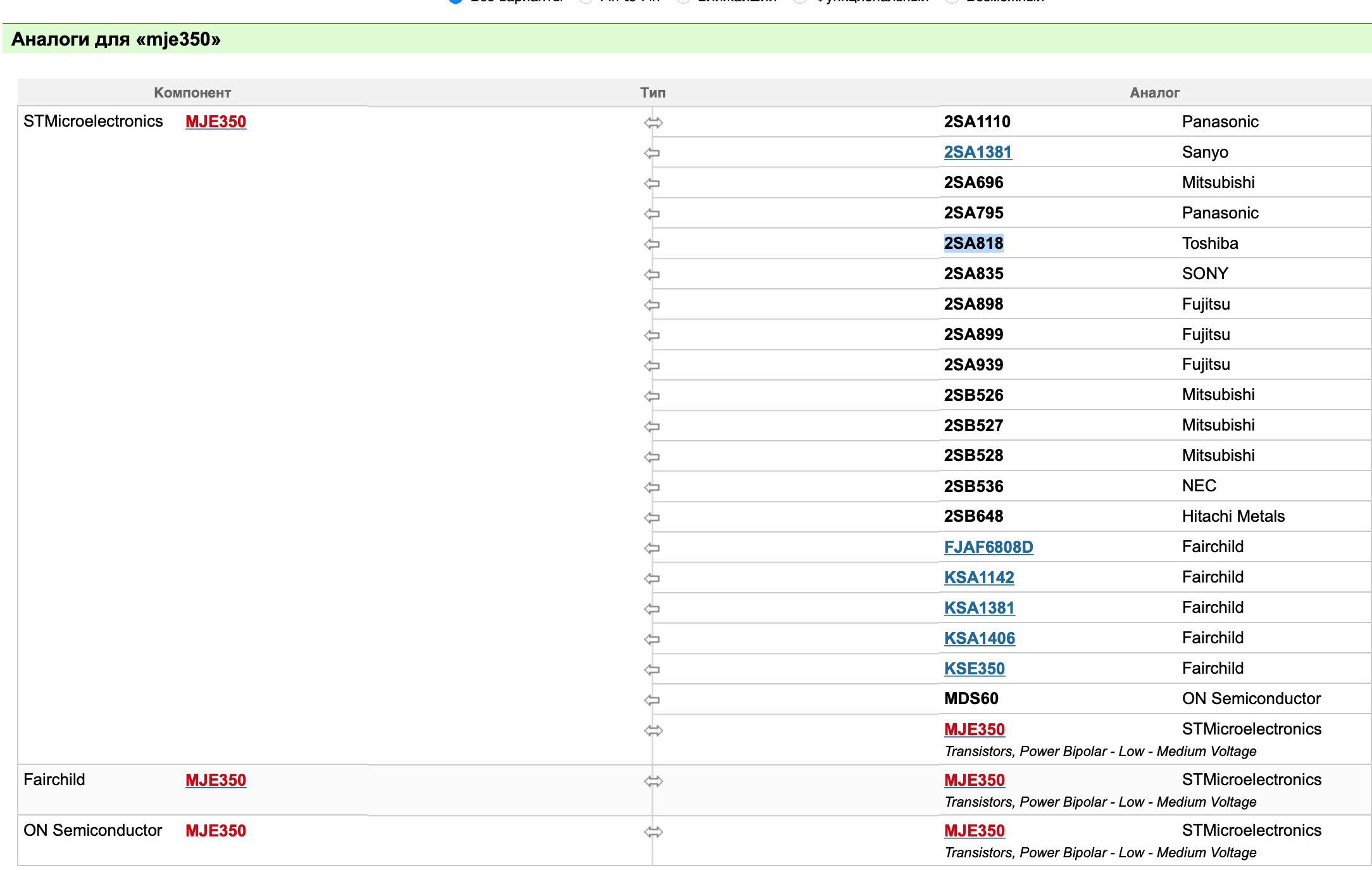
Task: Click the bidirectional arrow icon beside 2SA1110
Action: (x=653, y=122)
